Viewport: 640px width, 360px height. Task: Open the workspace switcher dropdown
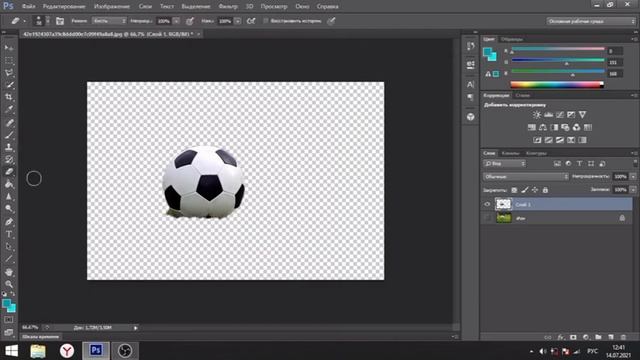click(590, 21)
